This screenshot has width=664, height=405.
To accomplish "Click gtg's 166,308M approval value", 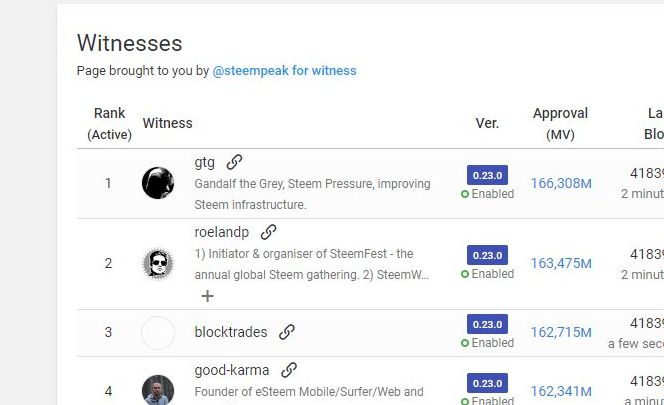I will pos(561,183).
